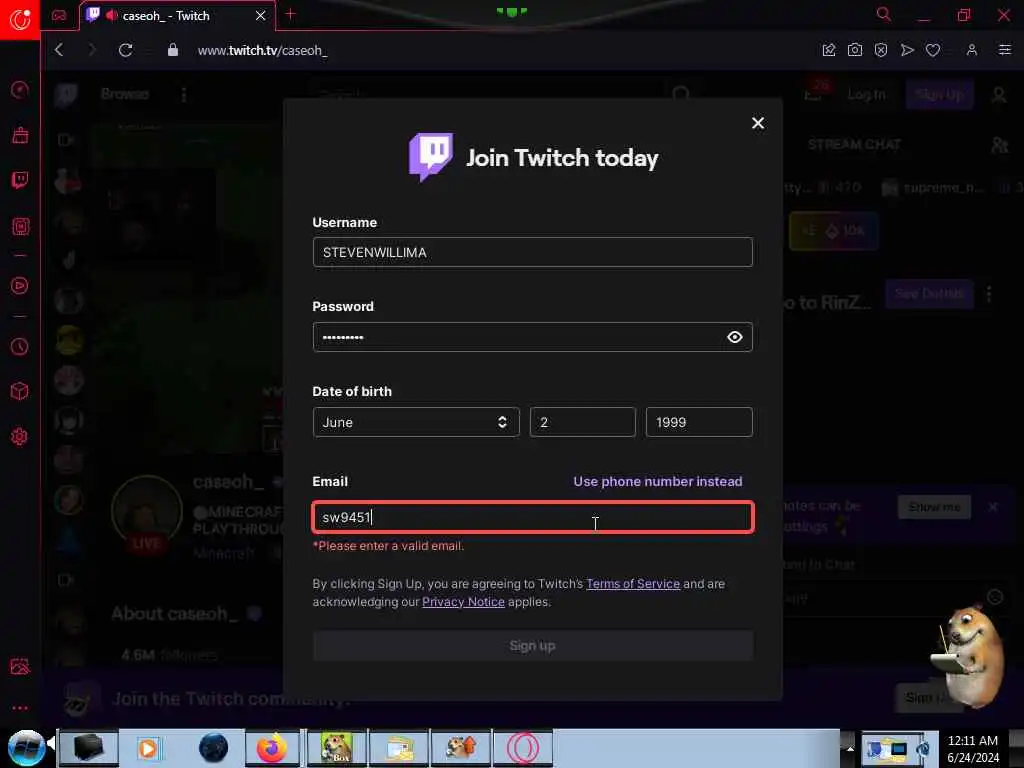Click the Username field containing STEVENWILLIMA

tap(532, 252)
